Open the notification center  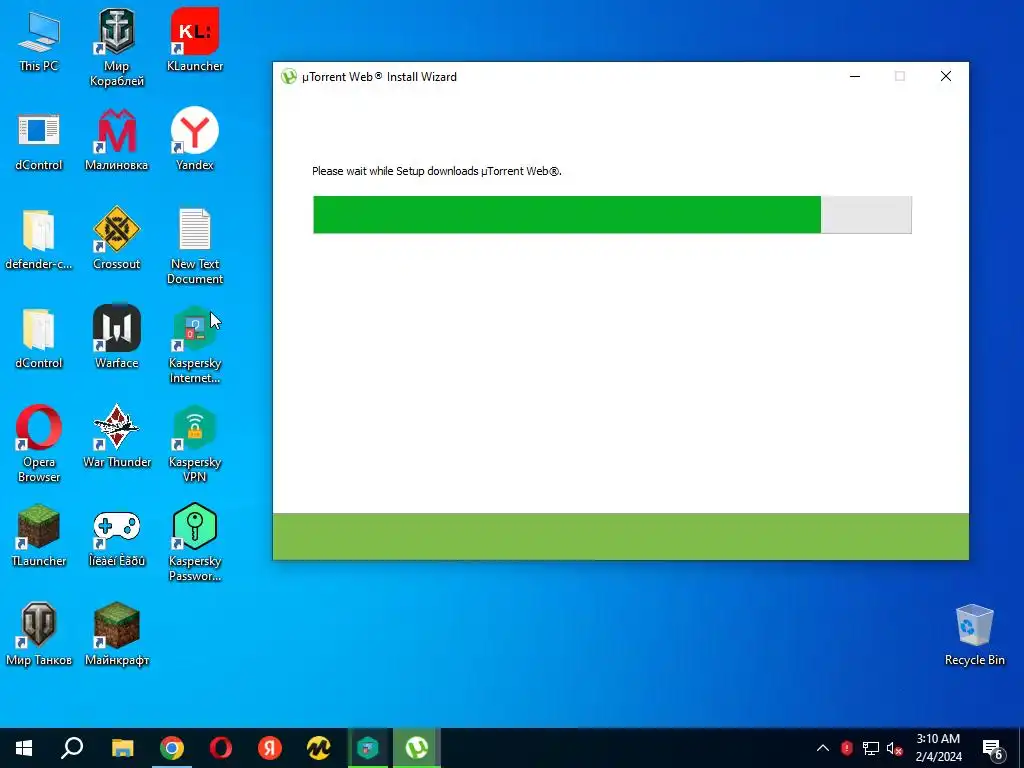(993, 749)
